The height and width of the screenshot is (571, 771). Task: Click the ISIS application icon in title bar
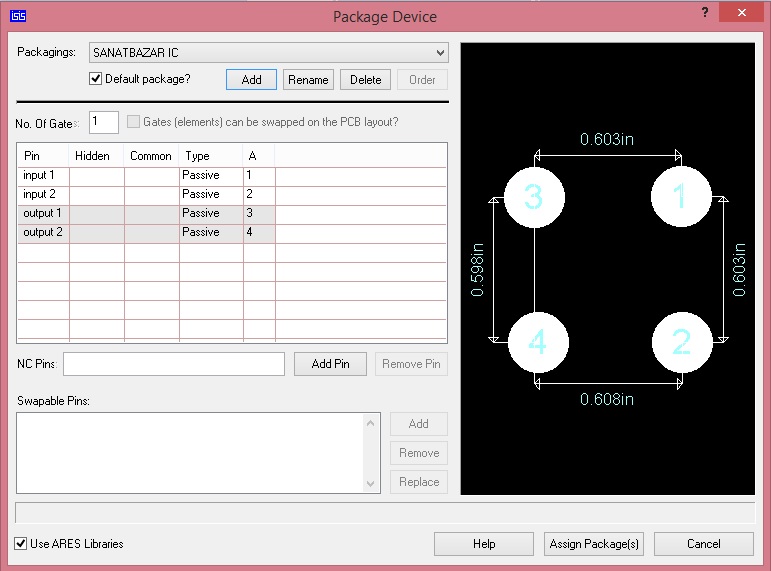point(18,16)
